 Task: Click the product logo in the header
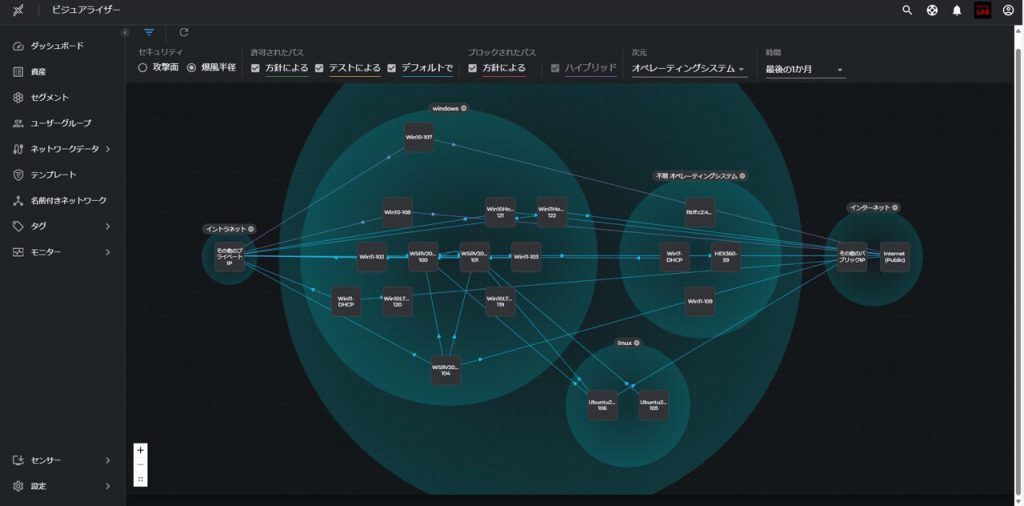coord(18,10)
